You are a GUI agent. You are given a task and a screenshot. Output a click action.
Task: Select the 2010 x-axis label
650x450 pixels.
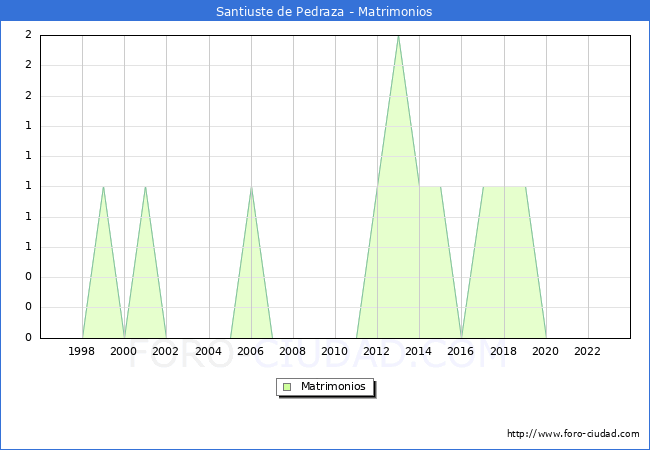tap(335, 351)
